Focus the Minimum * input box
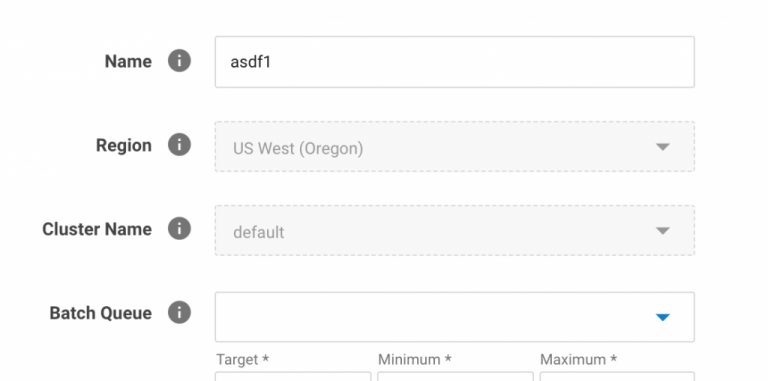Viewport: 768px width, 381px height. 455,376
